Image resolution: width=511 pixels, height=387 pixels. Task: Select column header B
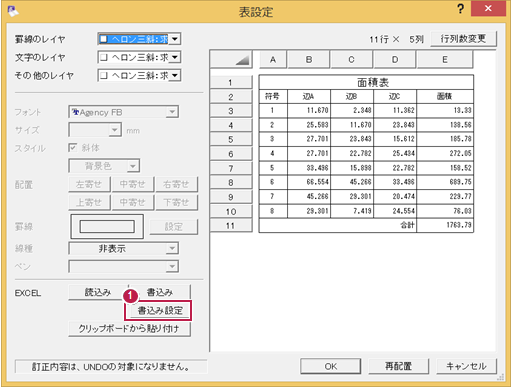[x=309, y=60]
